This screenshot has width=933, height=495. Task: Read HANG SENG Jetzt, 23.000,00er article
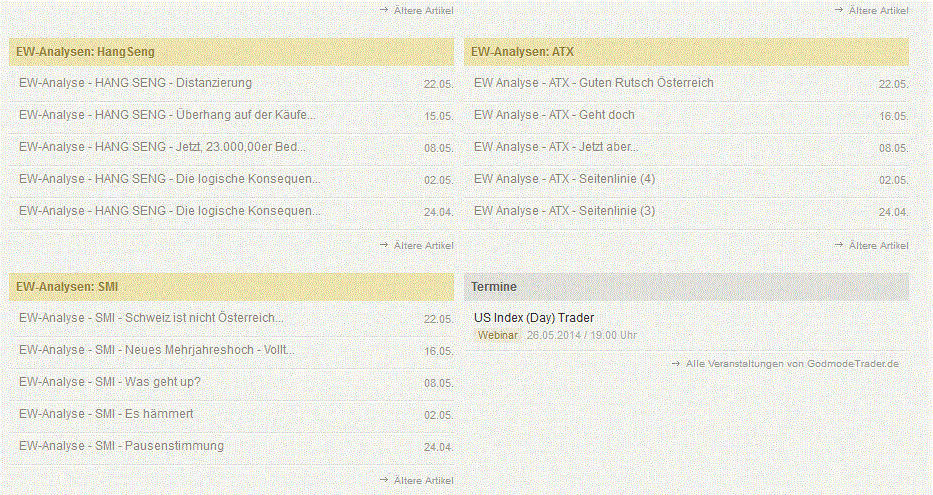[162, 147]
